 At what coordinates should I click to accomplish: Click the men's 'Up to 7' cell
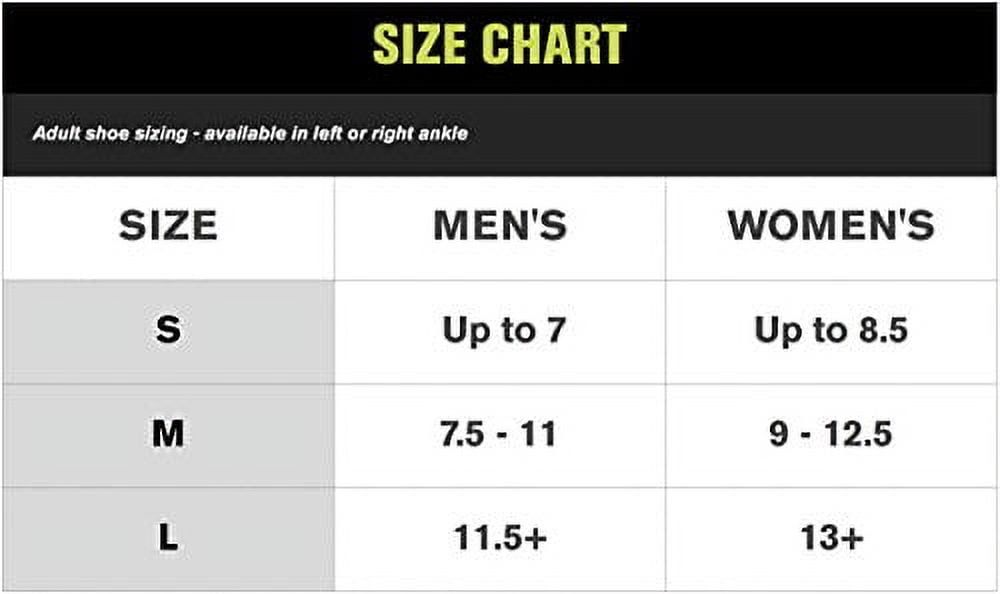[x=503, y=331]
